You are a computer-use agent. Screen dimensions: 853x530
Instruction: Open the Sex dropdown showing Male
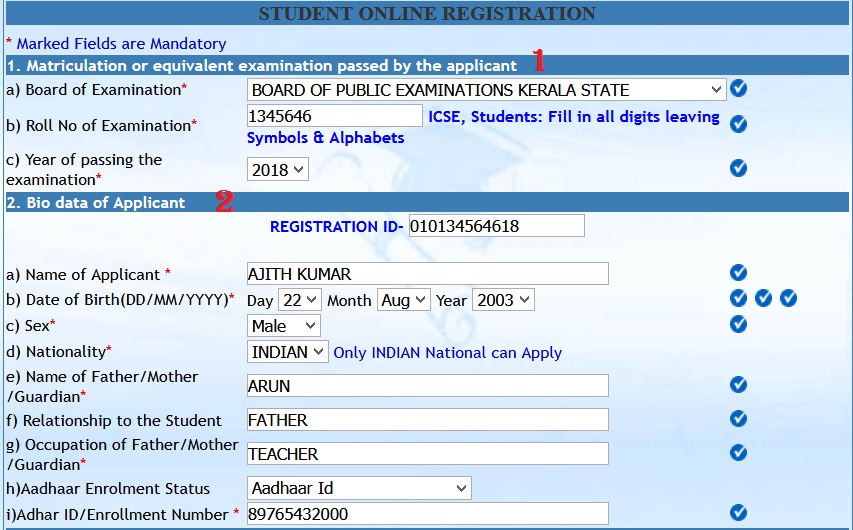point(283,326)
